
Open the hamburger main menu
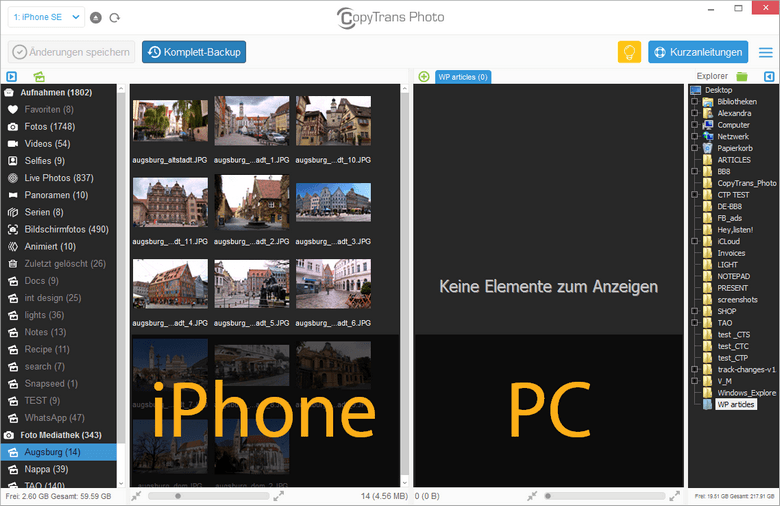(x=766, y=52)
